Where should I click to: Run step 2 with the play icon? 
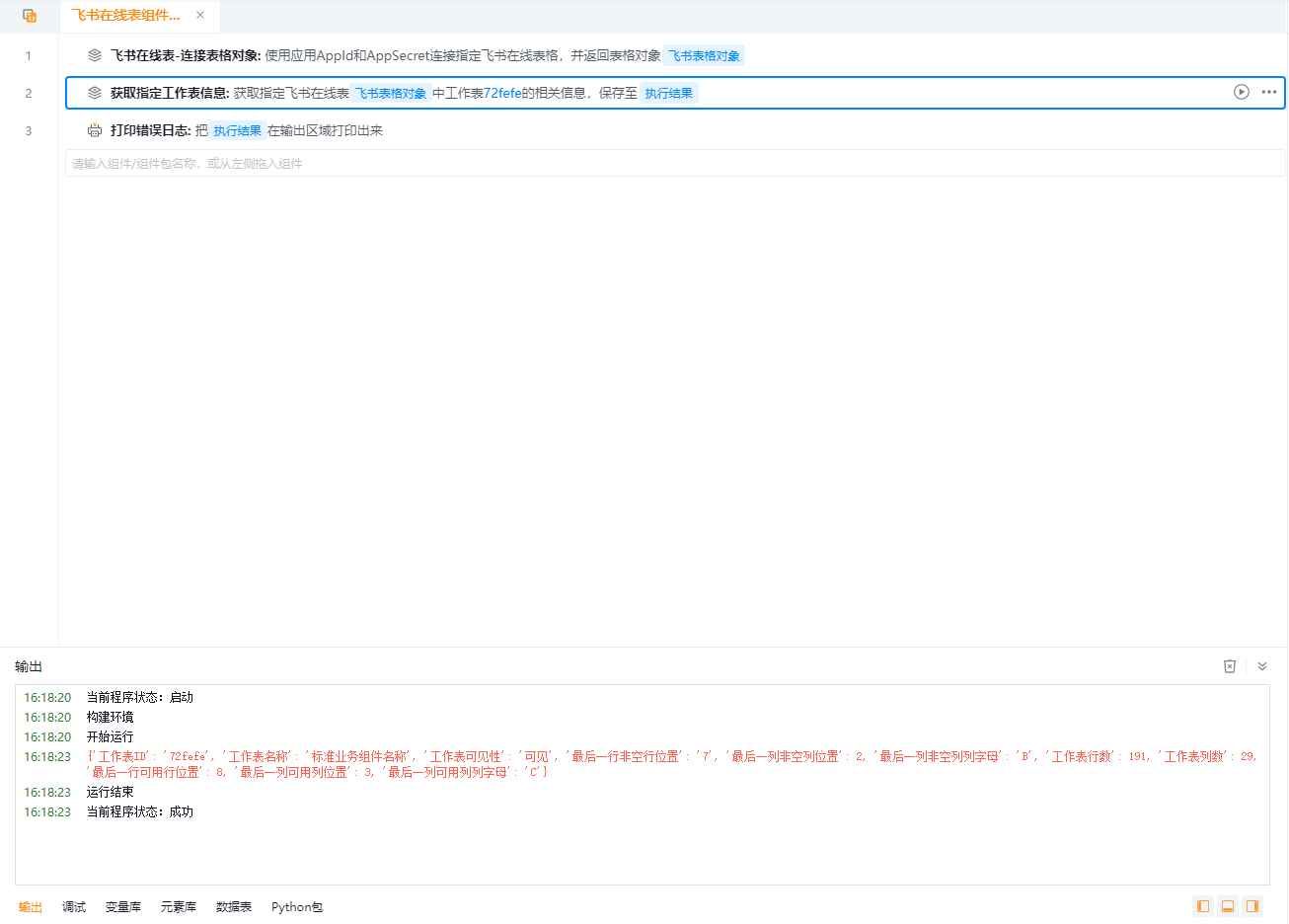(x=1241, y=92)
